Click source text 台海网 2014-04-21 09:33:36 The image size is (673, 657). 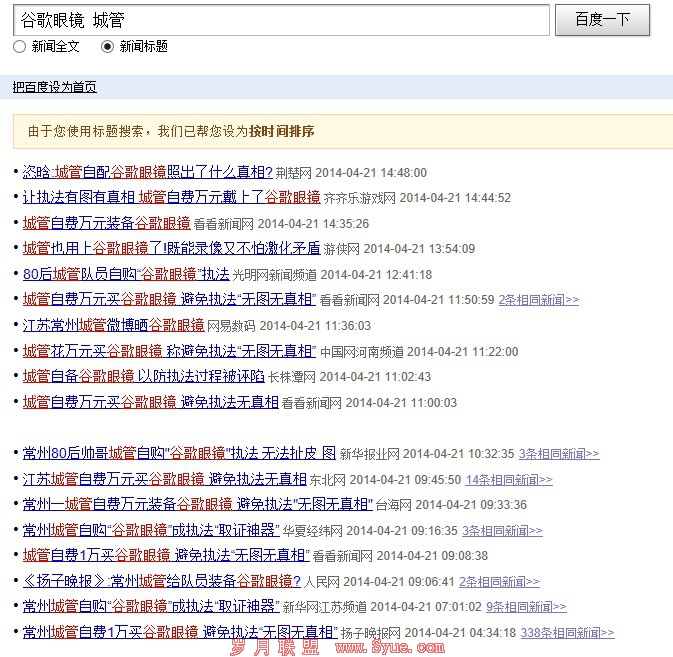[x=451, y=505]
